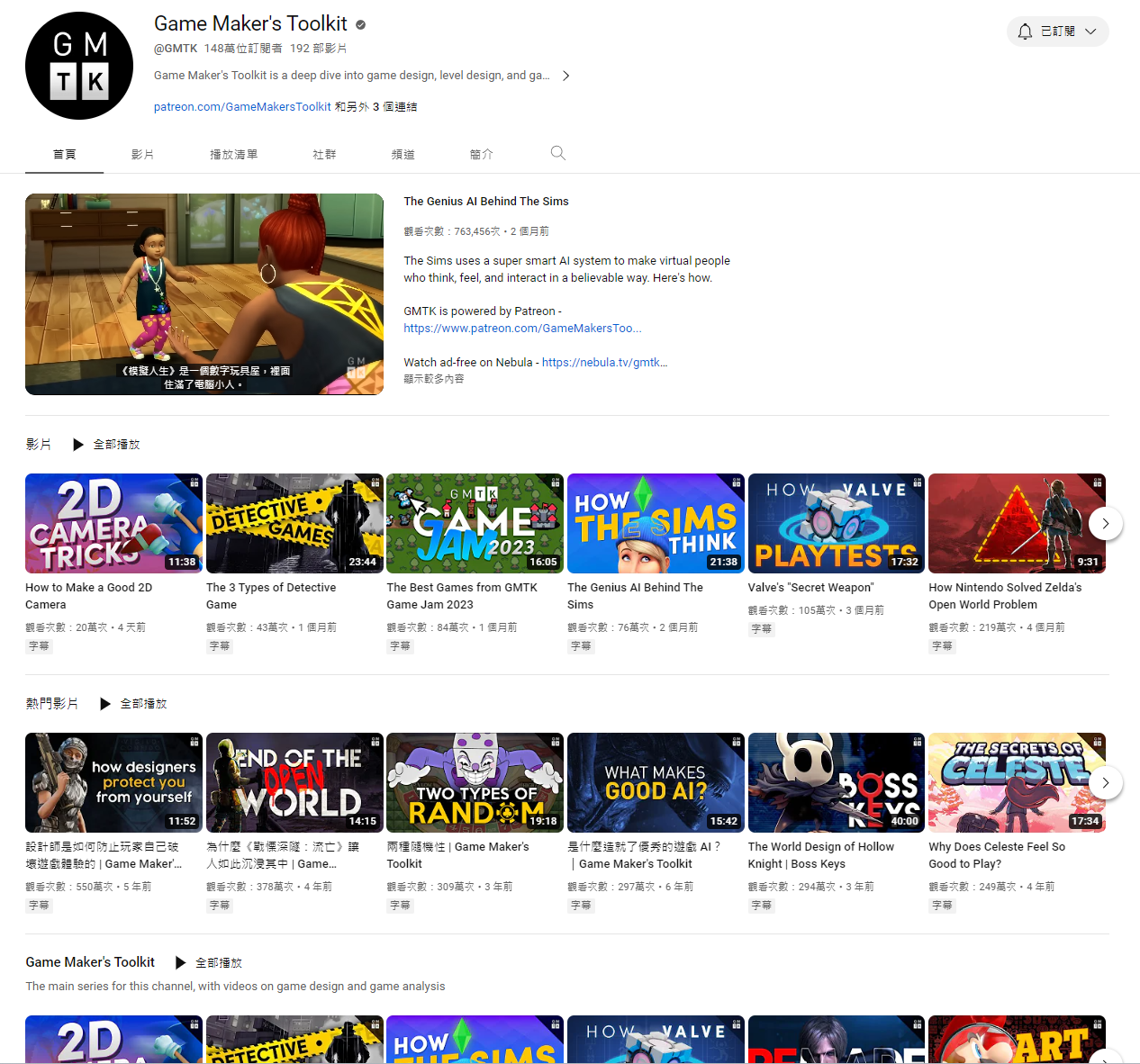
Task: Expand the channel description arrow
Action: (565, 76)
